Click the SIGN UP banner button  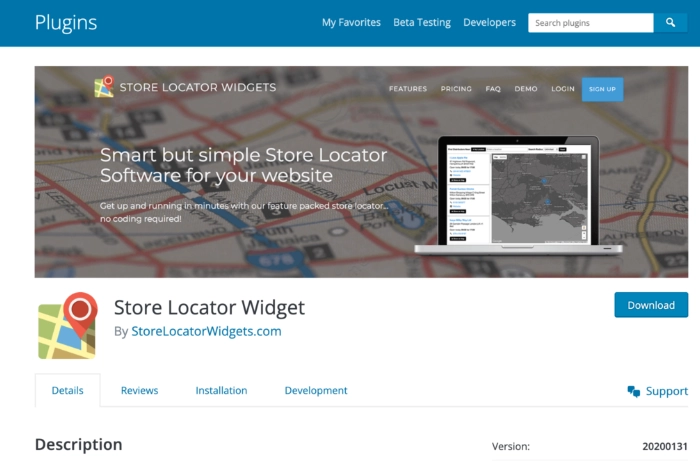point(602,89)
